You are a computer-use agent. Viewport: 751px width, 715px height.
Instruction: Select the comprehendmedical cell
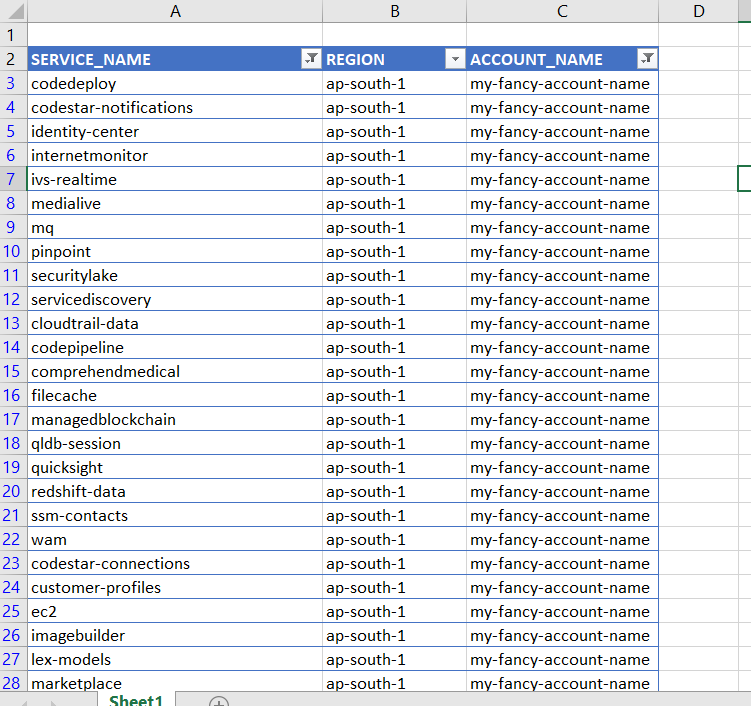[x=175, y=371]
